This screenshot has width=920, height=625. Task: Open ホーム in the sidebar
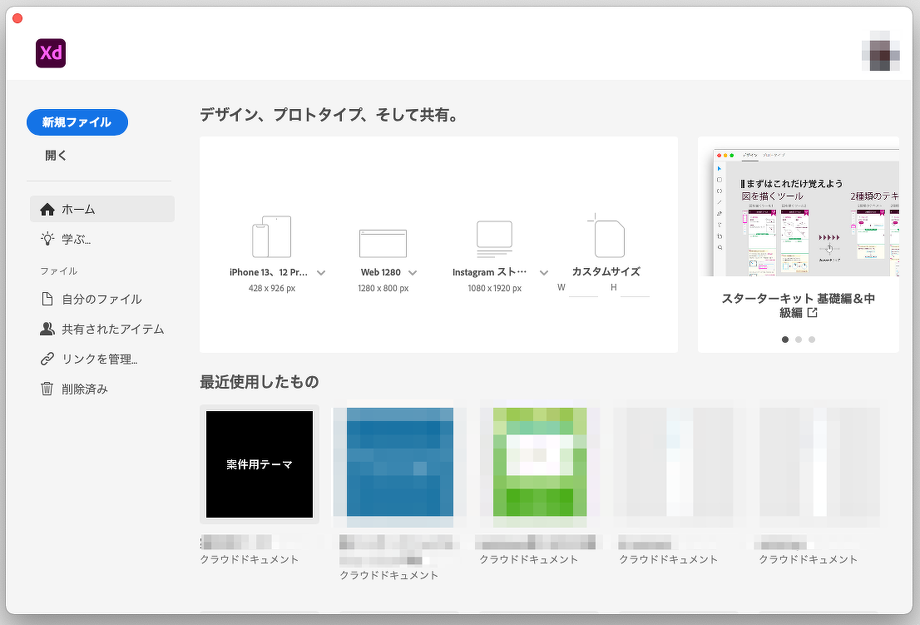click(x=78, y=208)
